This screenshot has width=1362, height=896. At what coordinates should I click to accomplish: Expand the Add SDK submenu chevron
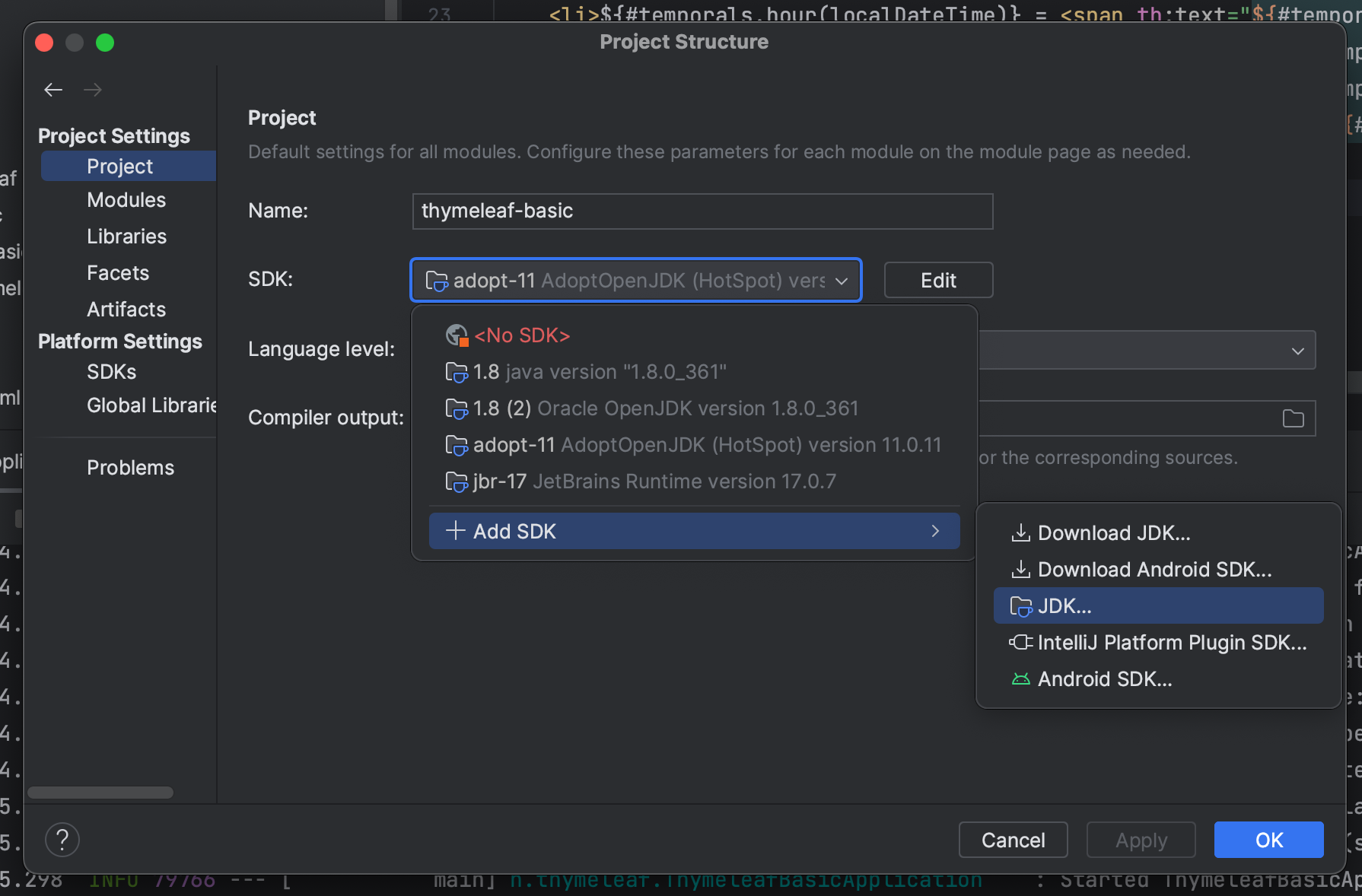click(x=935, y=531)
